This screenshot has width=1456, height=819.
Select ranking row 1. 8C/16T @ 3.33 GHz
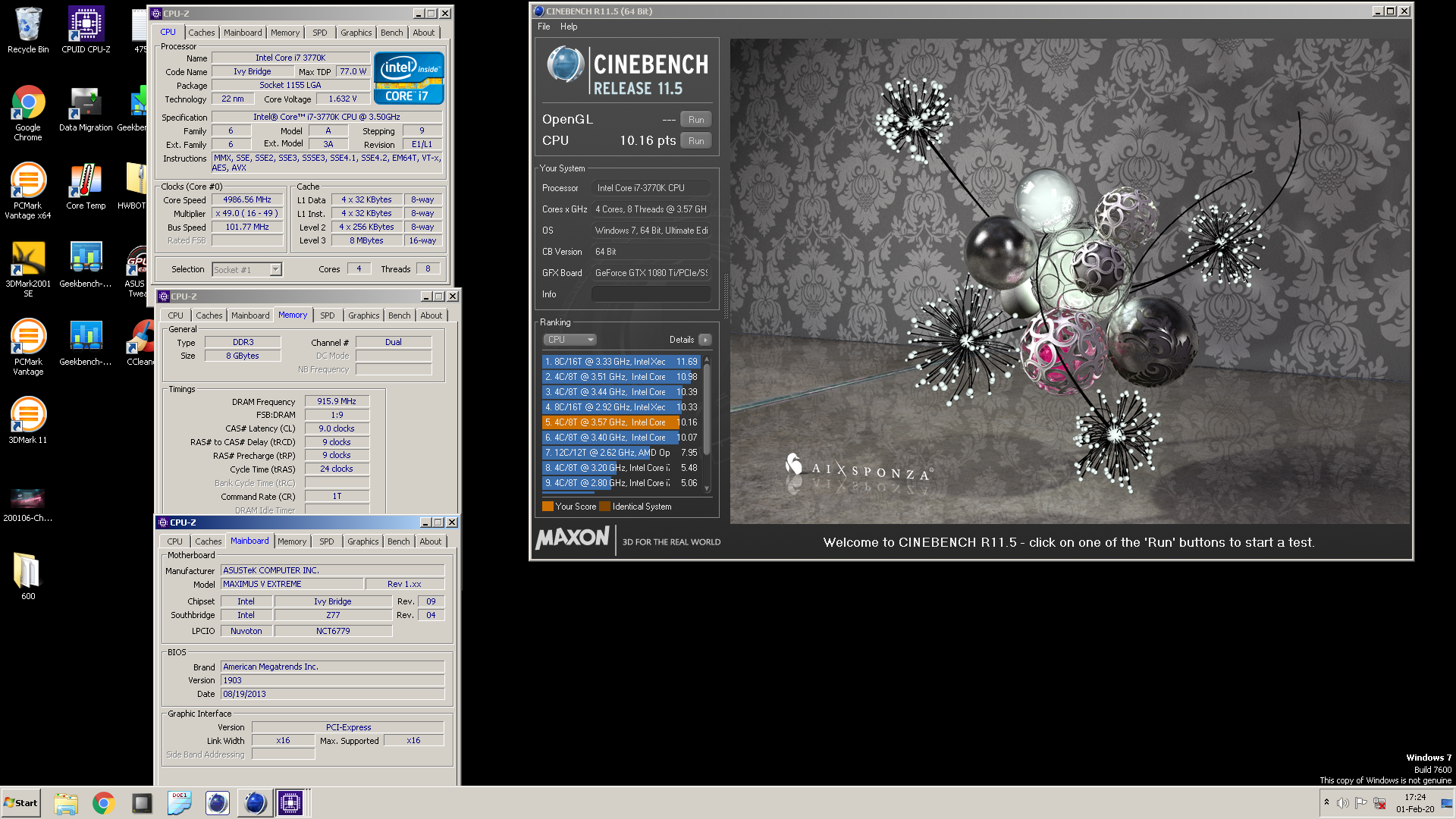point(621,362)
